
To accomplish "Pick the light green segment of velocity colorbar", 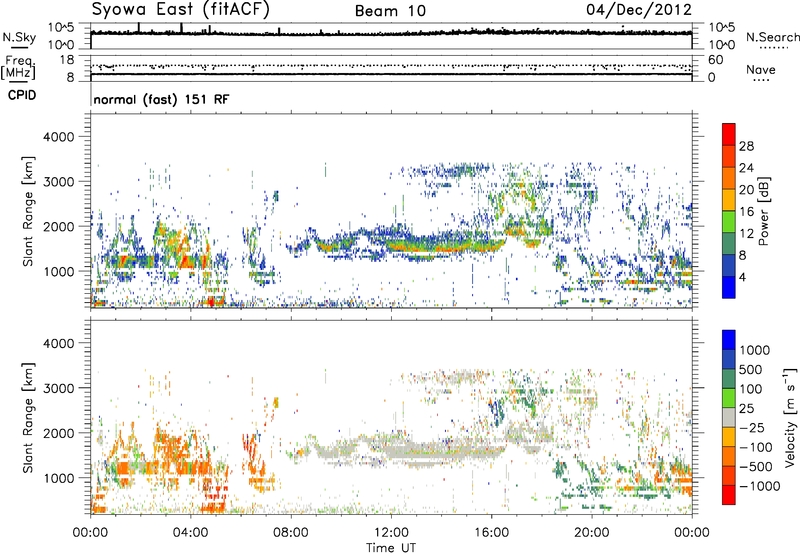I will pos(729,398).
